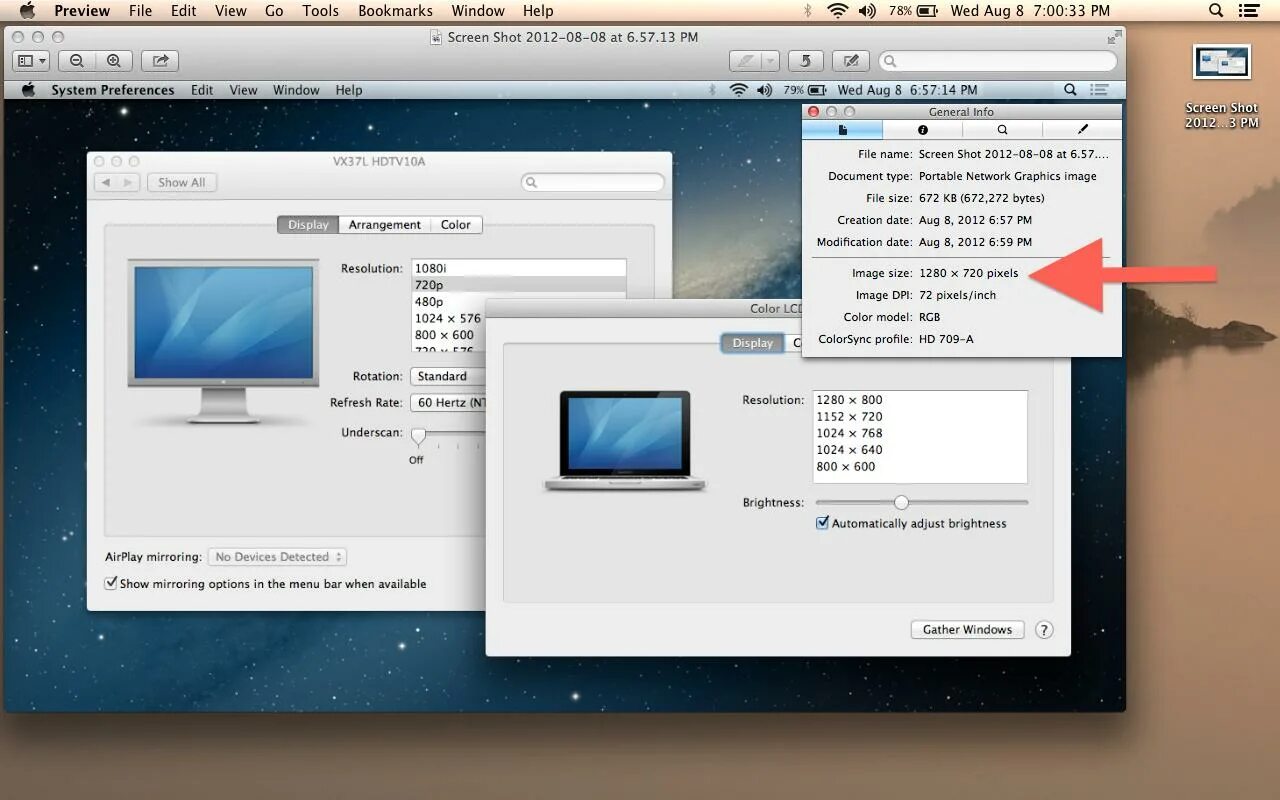Click back arrow in VX37L HDTV10A window
This screenshot has height=800, width=1280.
coord(106,182)
